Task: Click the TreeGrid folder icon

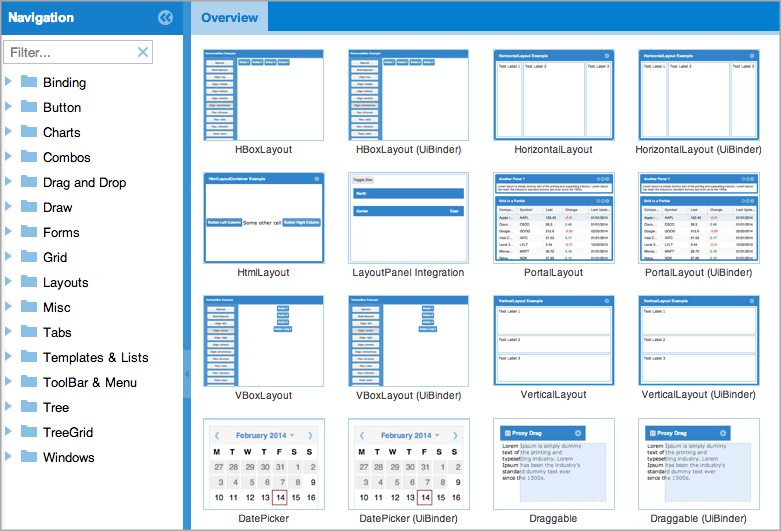Action: point(29,431)
